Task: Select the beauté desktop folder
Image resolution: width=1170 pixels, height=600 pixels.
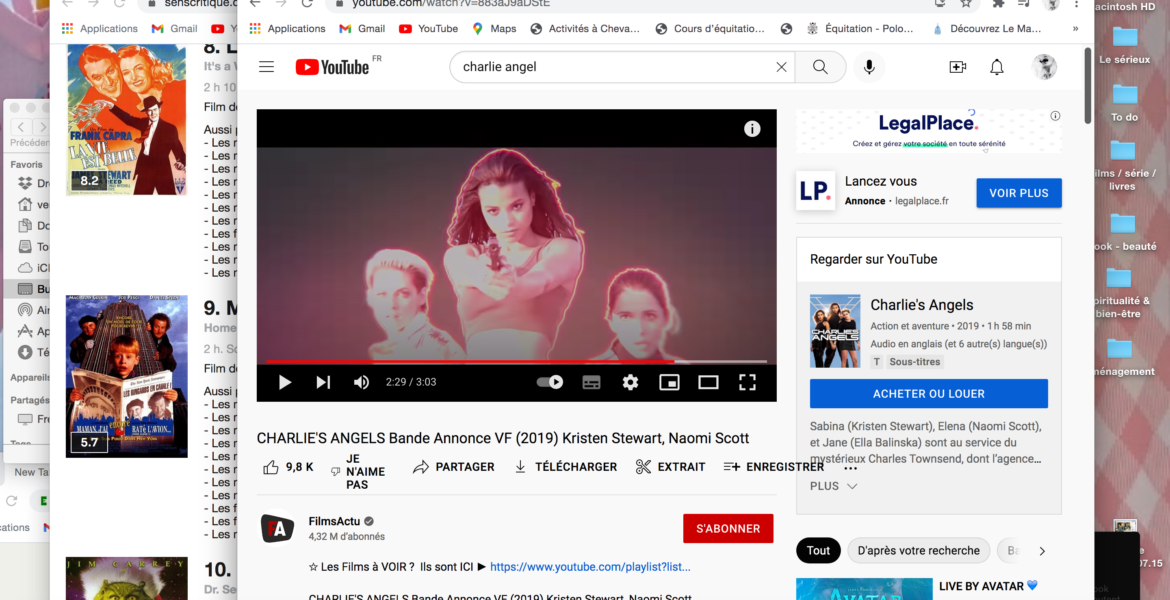Action: pos(1124,232)
